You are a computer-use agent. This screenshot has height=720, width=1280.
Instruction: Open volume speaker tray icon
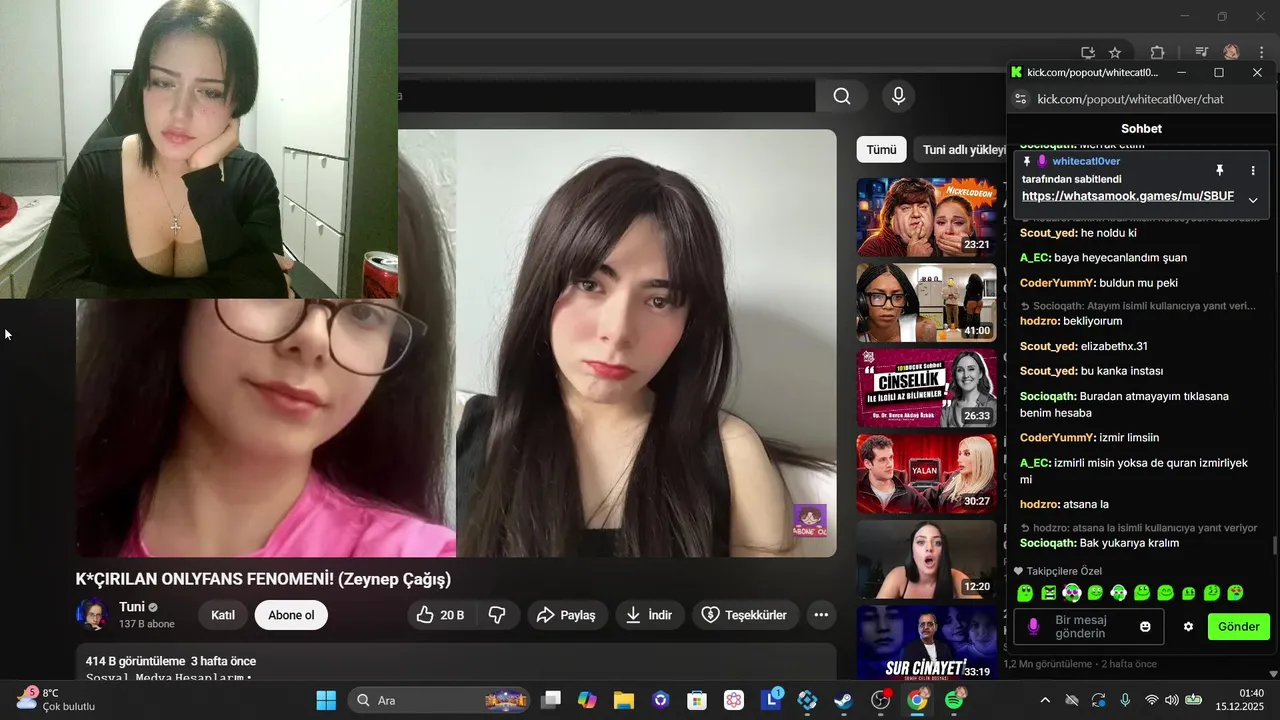click(x=1172, y=700)
